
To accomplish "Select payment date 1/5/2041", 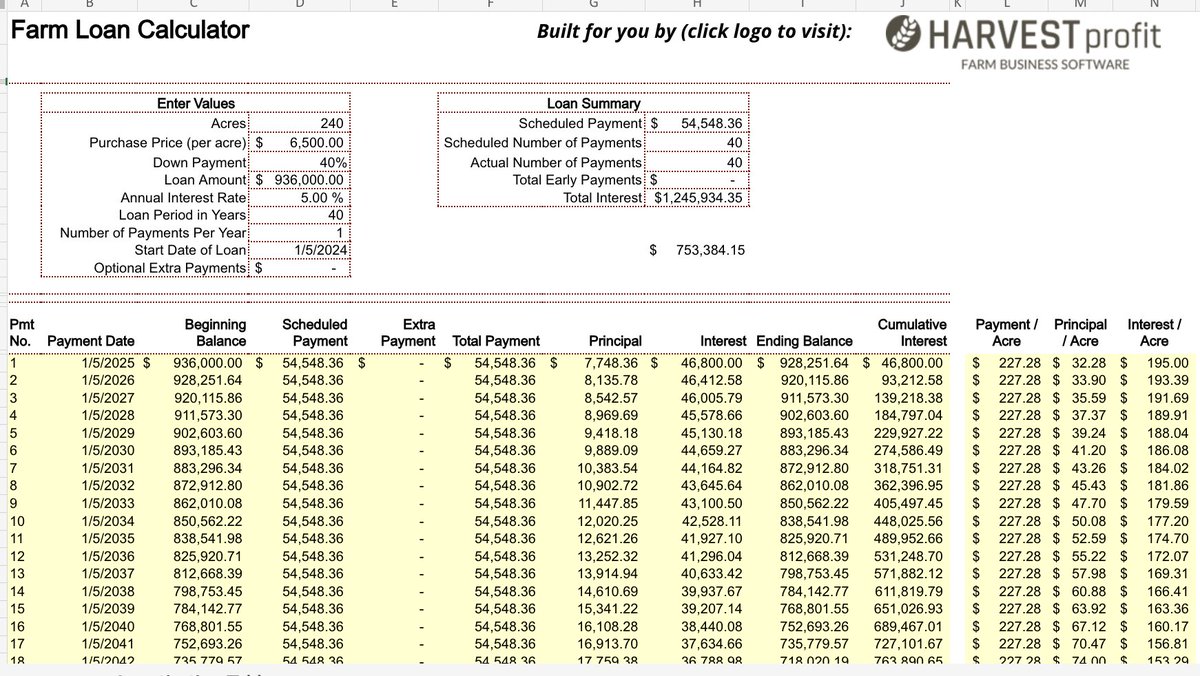I will pyautogui.click(x=110, y=644).
